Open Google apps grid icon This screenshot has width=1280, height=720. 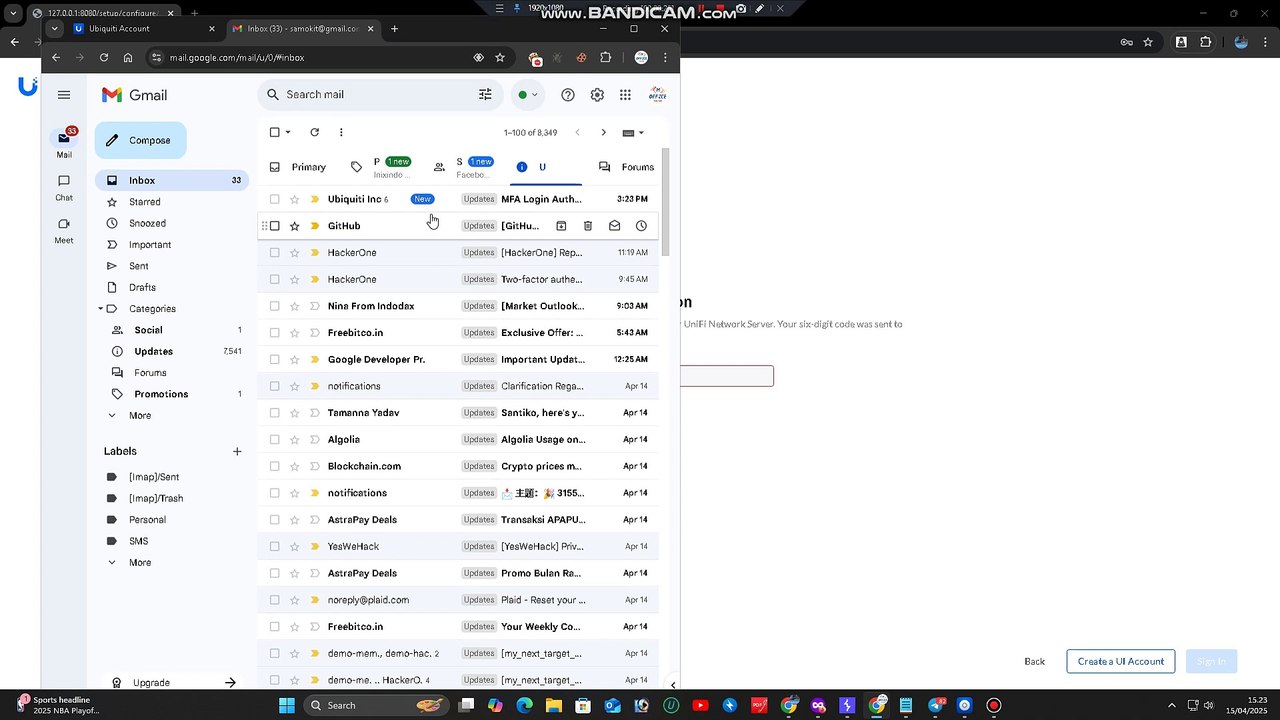[x=625, y=95]
